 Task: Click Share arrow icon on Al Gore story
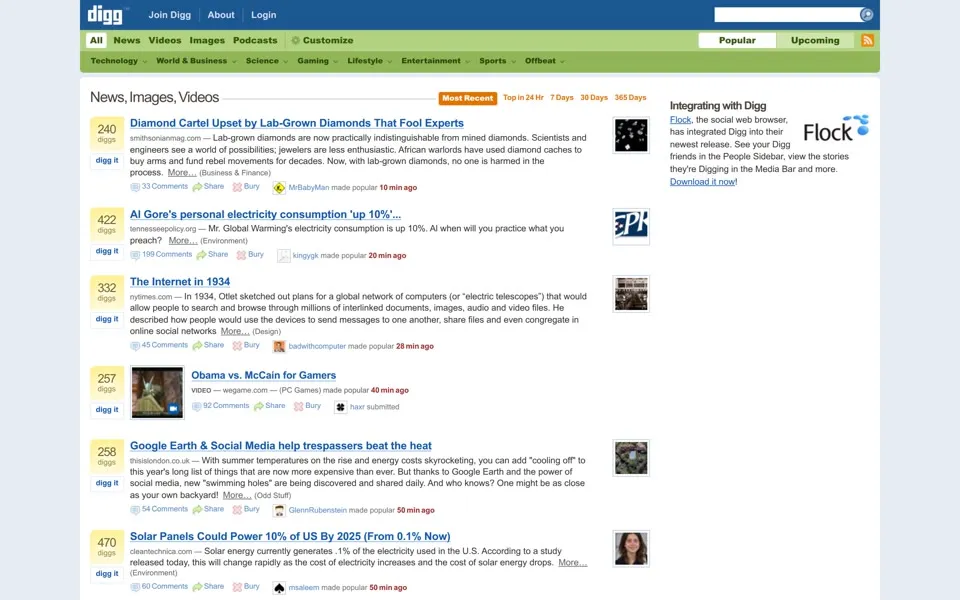pyautogui.click(x=201, y=255)
